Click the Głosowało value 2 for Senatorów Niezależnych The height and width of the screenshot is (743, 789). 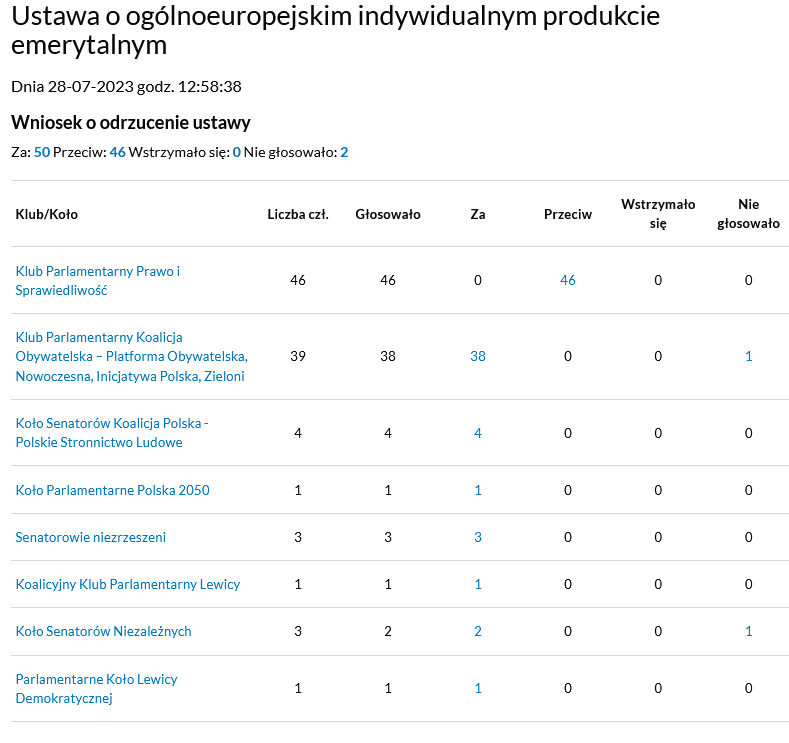[x=388, y=631]
